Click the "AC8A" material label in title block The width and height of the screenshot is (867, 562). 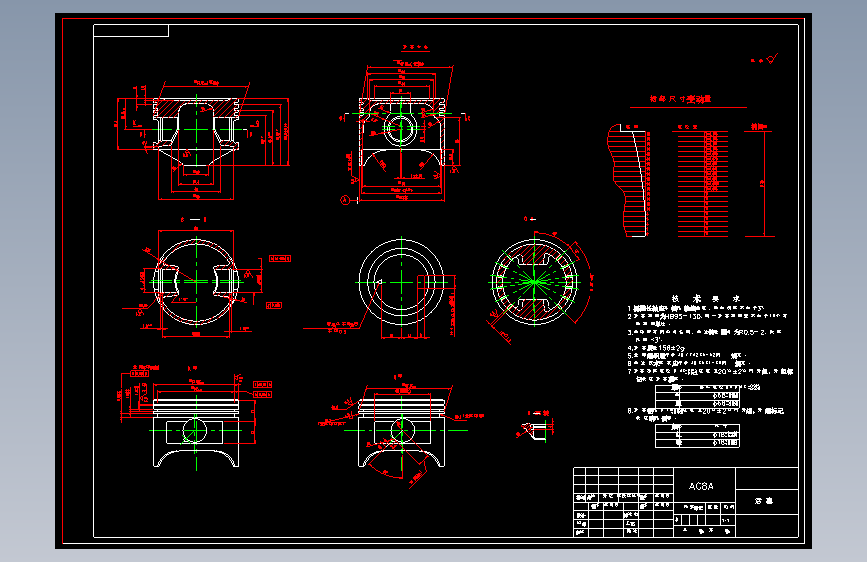(701, 486)
